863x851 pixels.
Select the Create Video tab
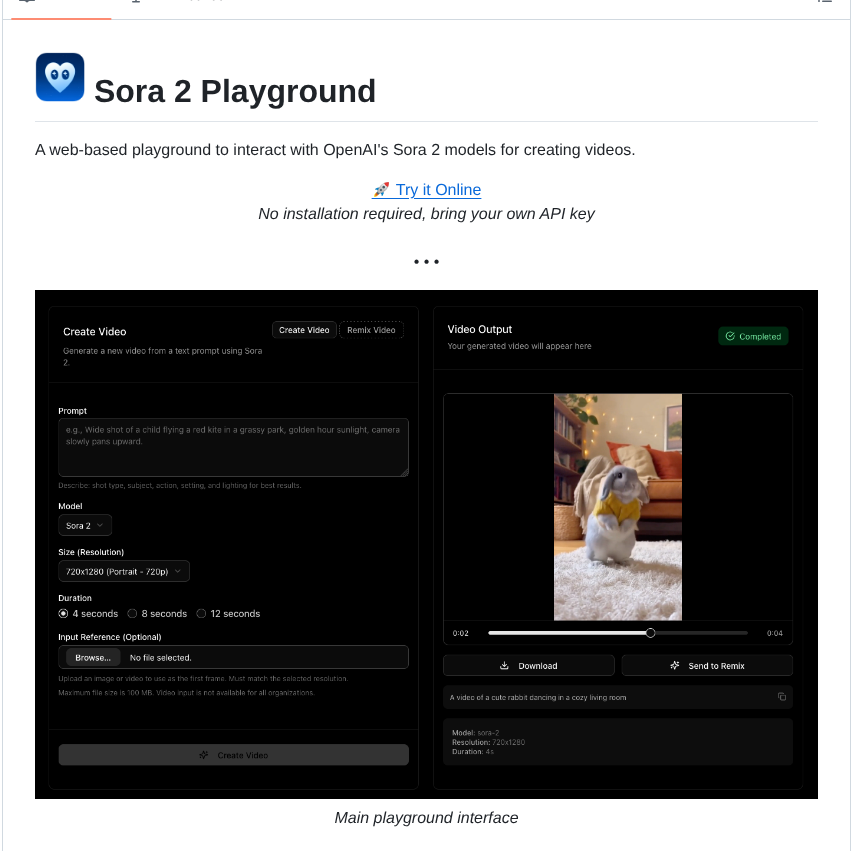pyautogui.click(x=304, y=329)
